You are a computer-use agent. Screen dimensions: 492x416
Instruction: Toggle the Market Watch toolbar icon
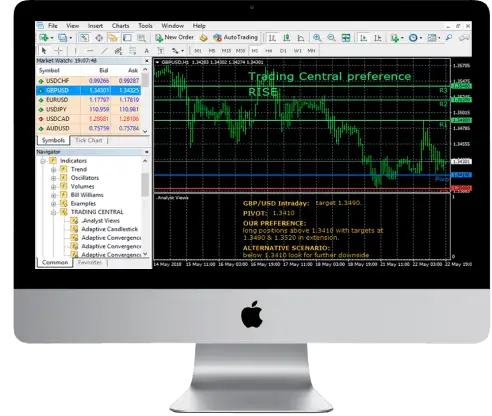[x=84, y=38]
